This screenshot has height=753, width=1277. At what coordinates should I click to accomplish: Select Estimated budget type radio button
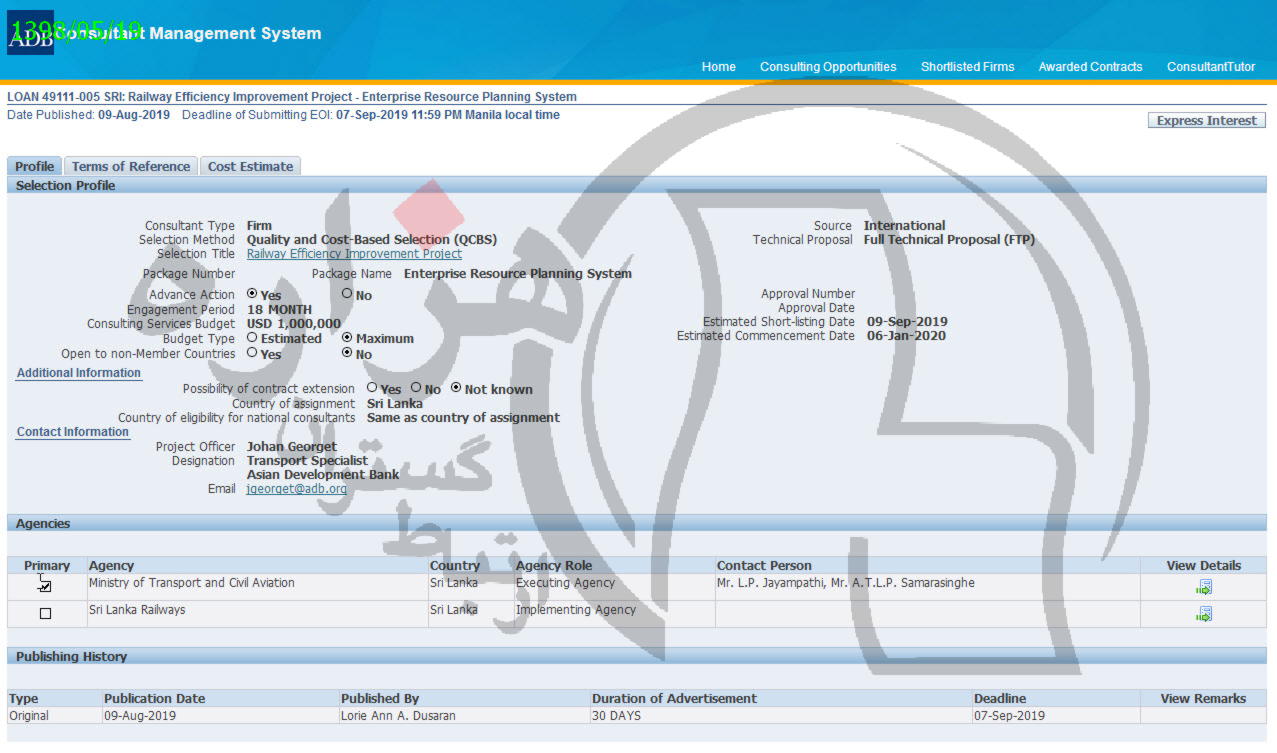point(252,338)
